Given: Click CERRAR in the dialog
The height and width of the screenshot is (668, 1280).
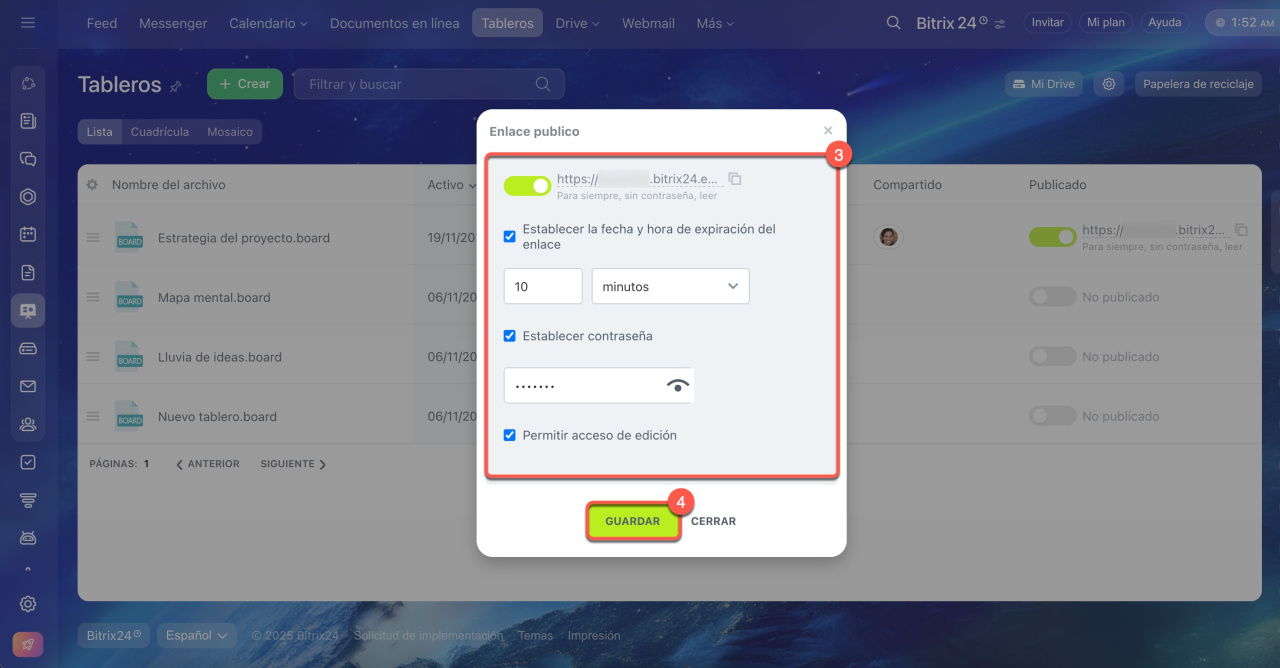Looking at the screenshot, I should pos(713,521).
